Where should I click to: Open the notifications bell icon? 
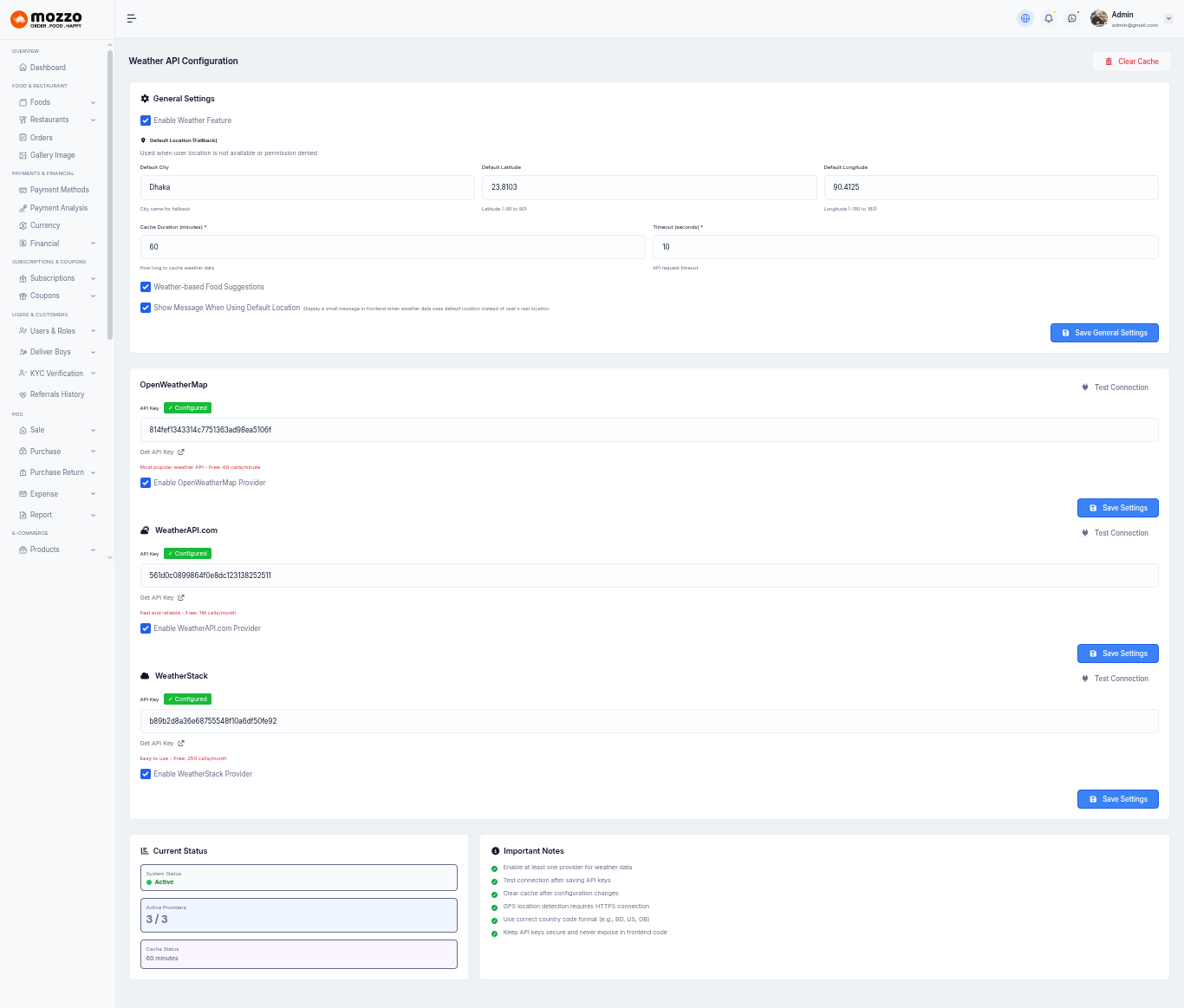point(1049,18)
